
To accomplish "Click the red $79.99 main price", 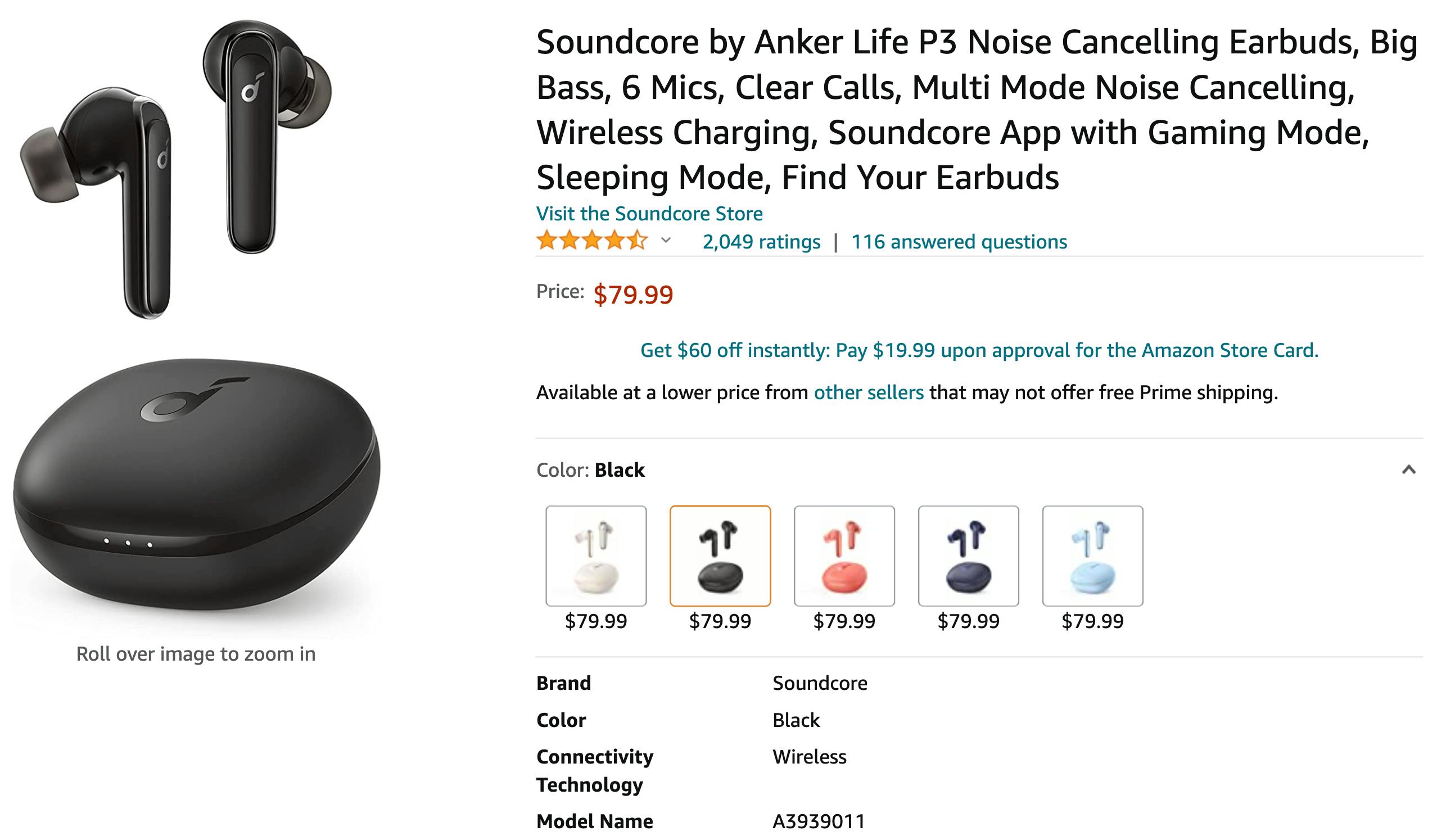I will 632,295.
